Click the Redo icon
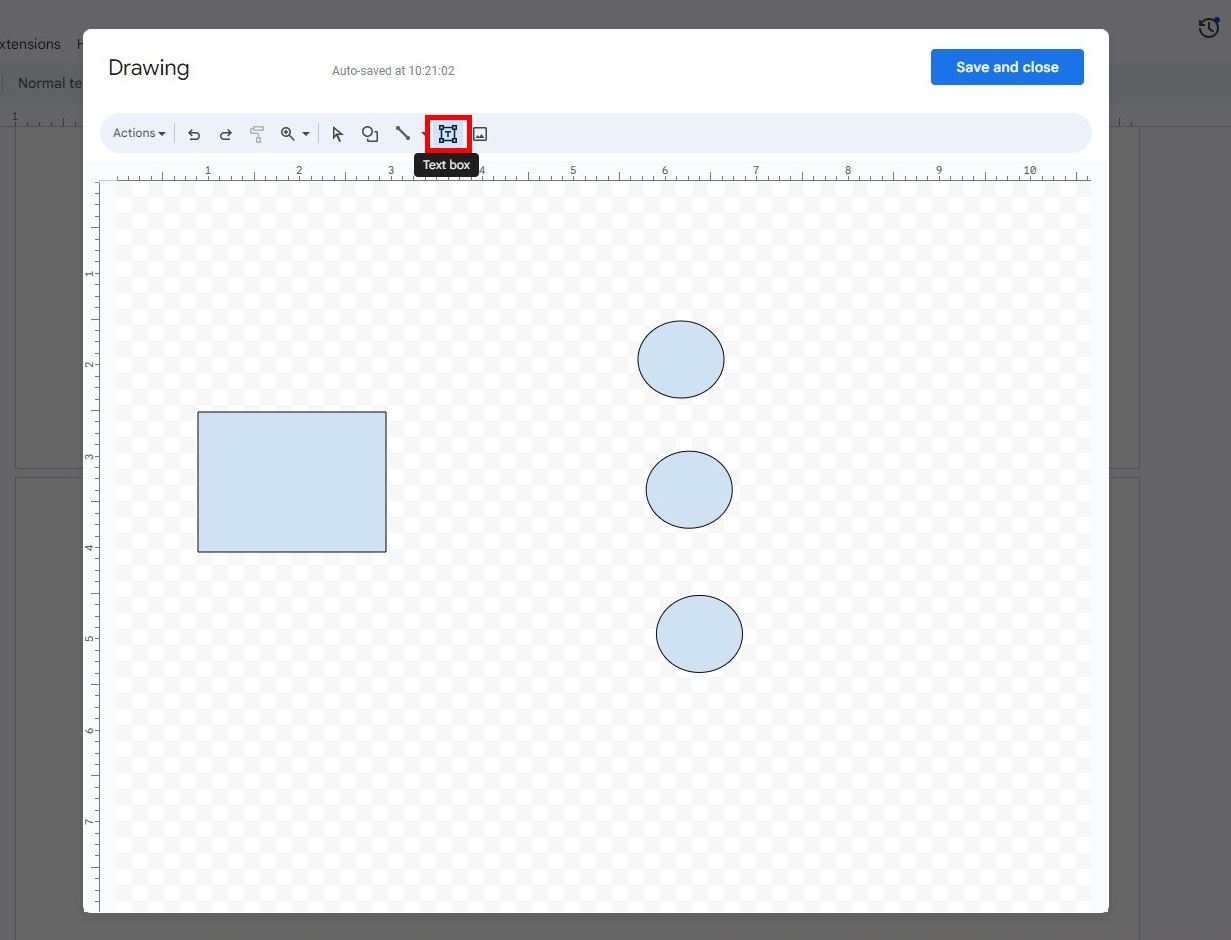This screenshot has height=940, width=1231. pos(226,133)
